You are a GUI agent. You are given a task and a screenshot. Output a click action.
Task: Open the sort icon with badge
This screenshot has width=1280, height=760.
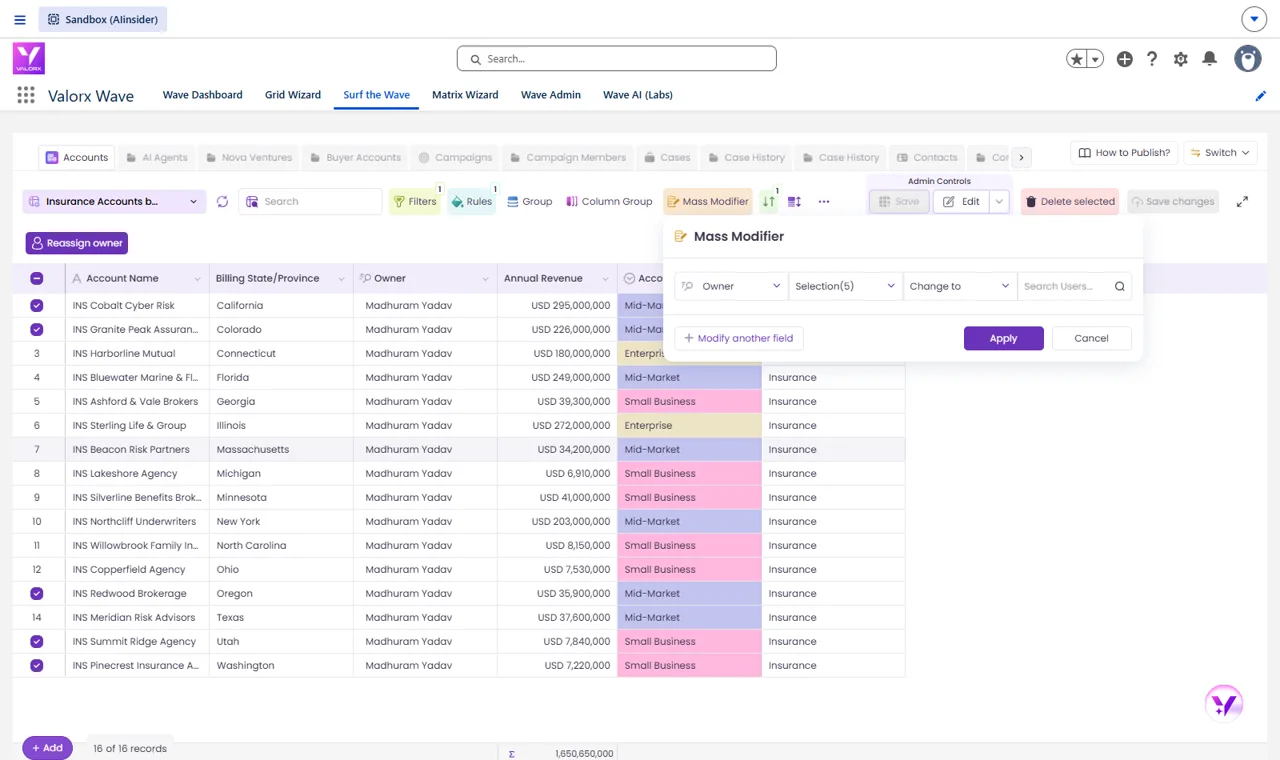[769, 201]
